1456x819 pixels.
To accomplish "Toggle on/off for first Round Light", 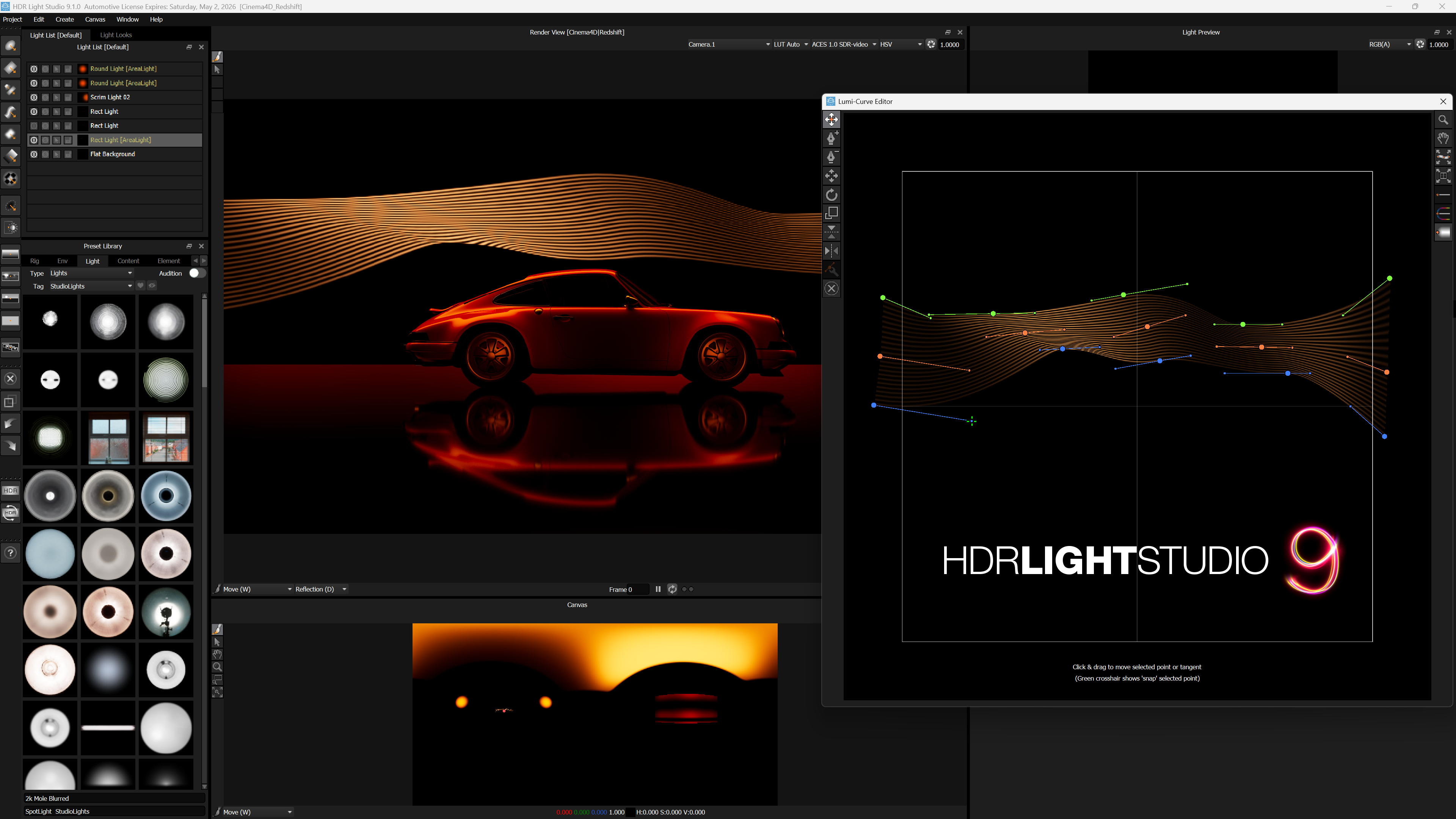I will point(34,69).
